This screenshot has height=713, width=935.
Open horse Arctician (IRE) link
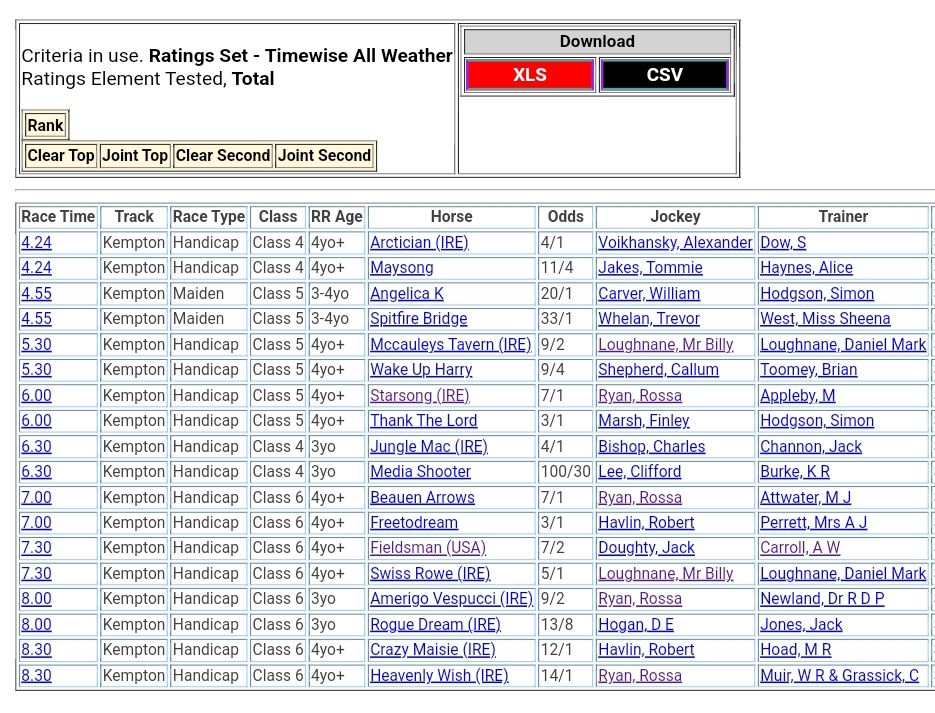tap(419, 243)
